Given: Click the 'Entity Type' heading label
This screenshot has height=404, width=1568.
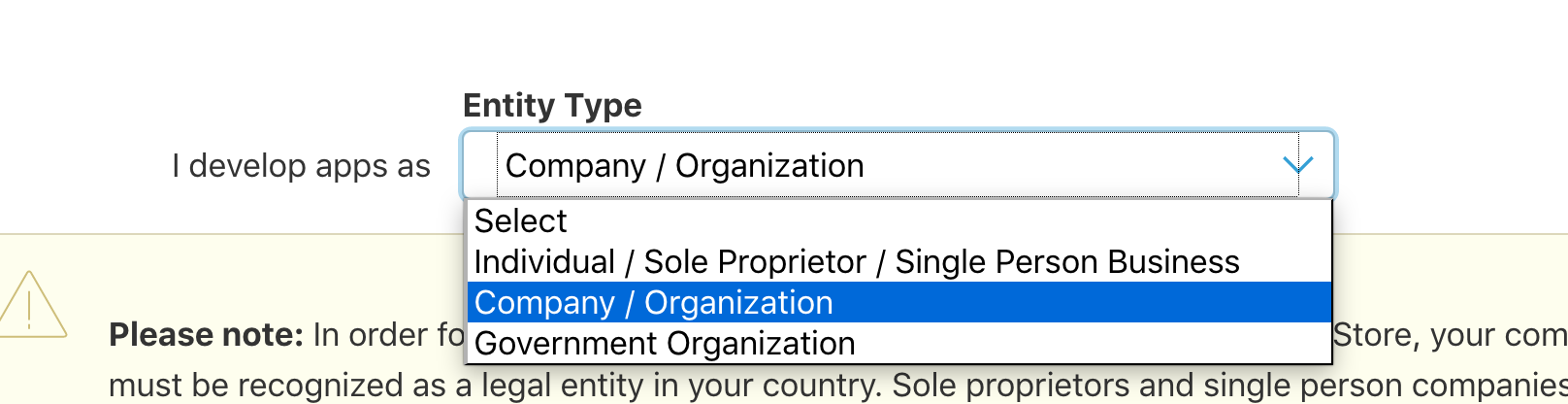Looking at the screenshot, I should [552, 105].
